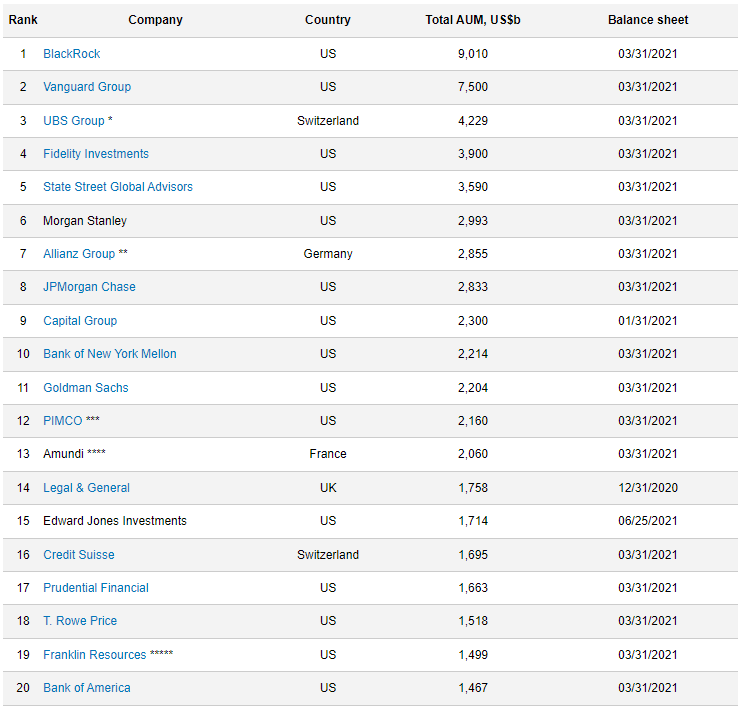Screen dimensions: 740x708
Task: Click the 1,714 AUM value
Action: click(473, 521)
